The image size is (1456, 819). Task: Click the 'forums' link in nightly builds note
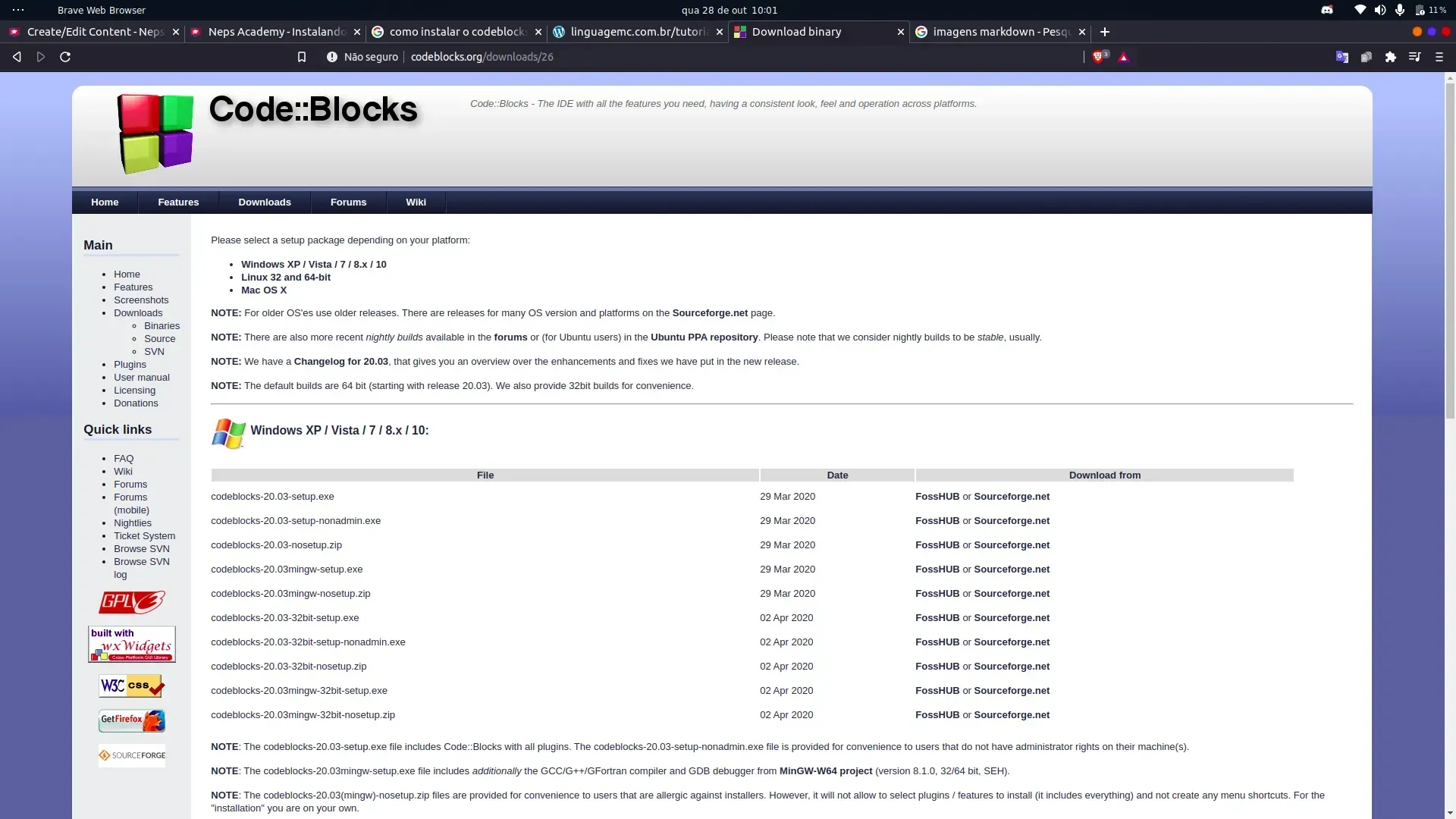pos(510,337)
